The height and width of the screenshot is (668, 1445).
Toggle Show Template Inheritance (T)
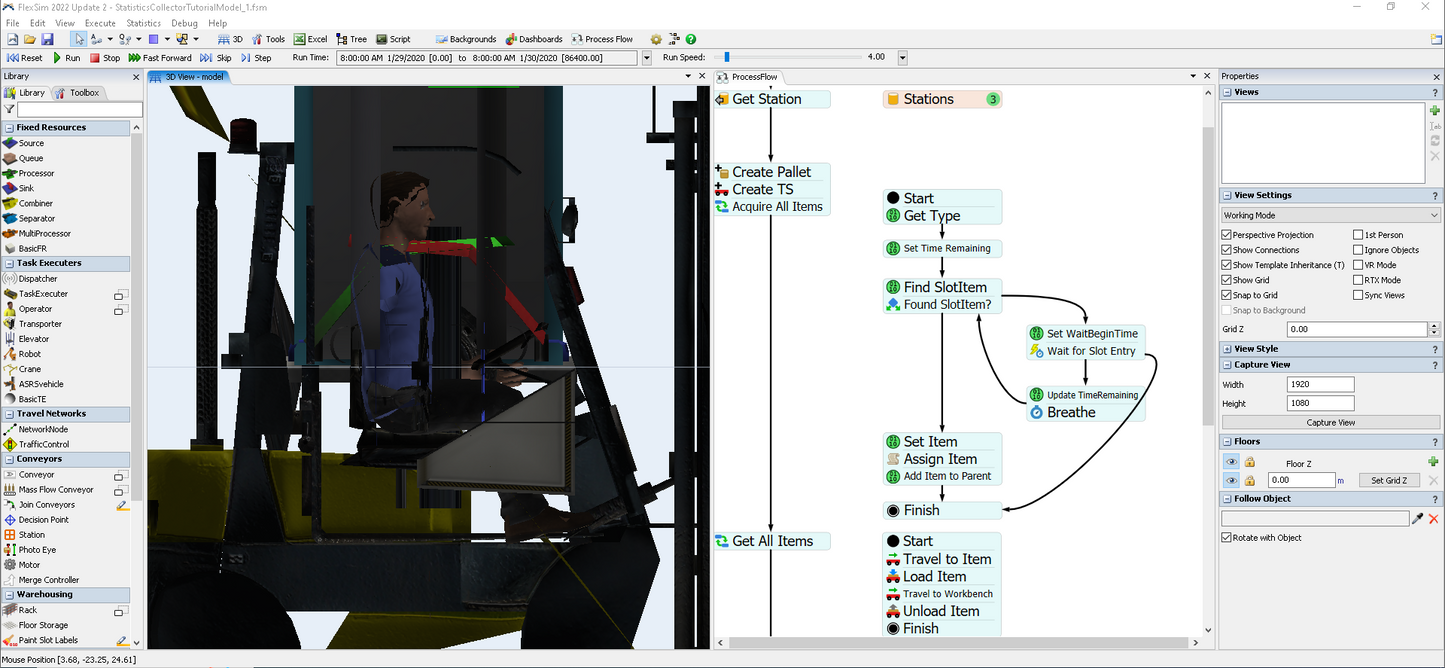[1227, 265]
